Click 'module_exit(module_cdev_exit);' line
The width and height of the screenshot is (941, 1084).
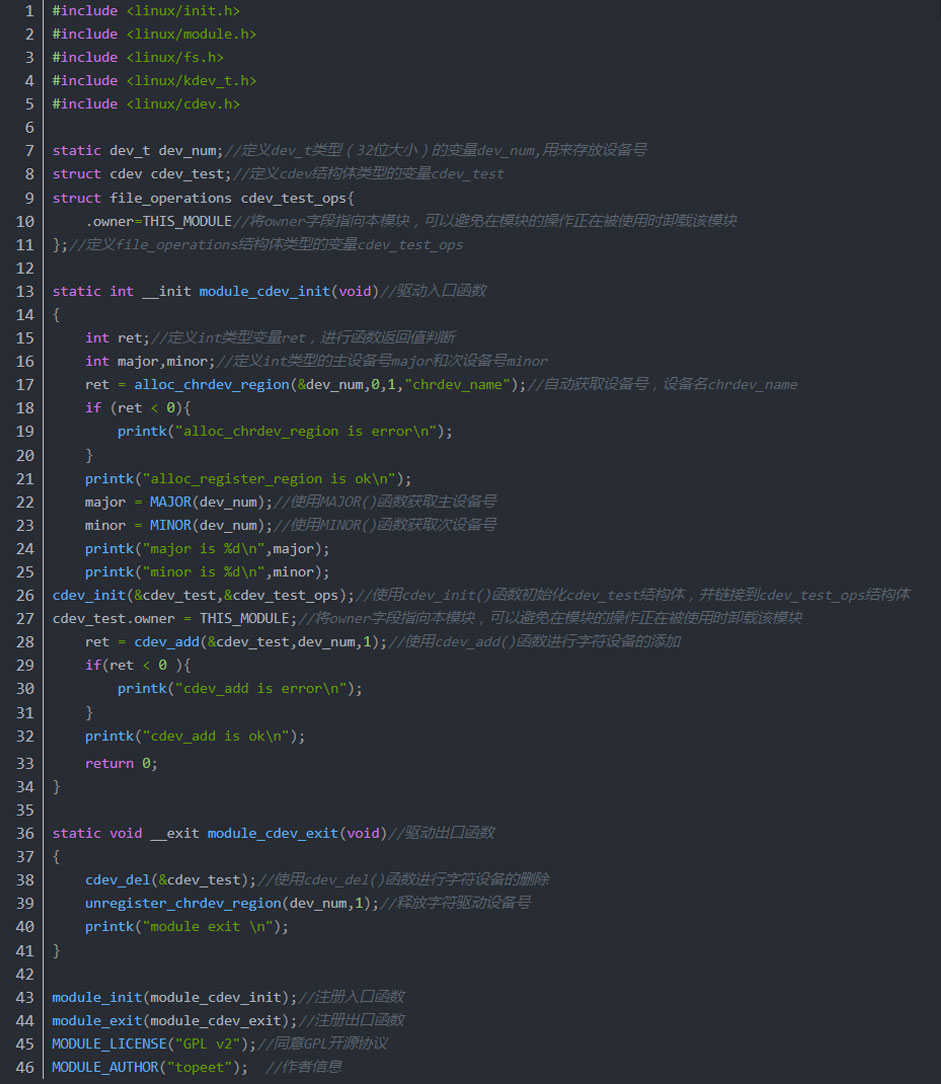[x=175, y=1021]
